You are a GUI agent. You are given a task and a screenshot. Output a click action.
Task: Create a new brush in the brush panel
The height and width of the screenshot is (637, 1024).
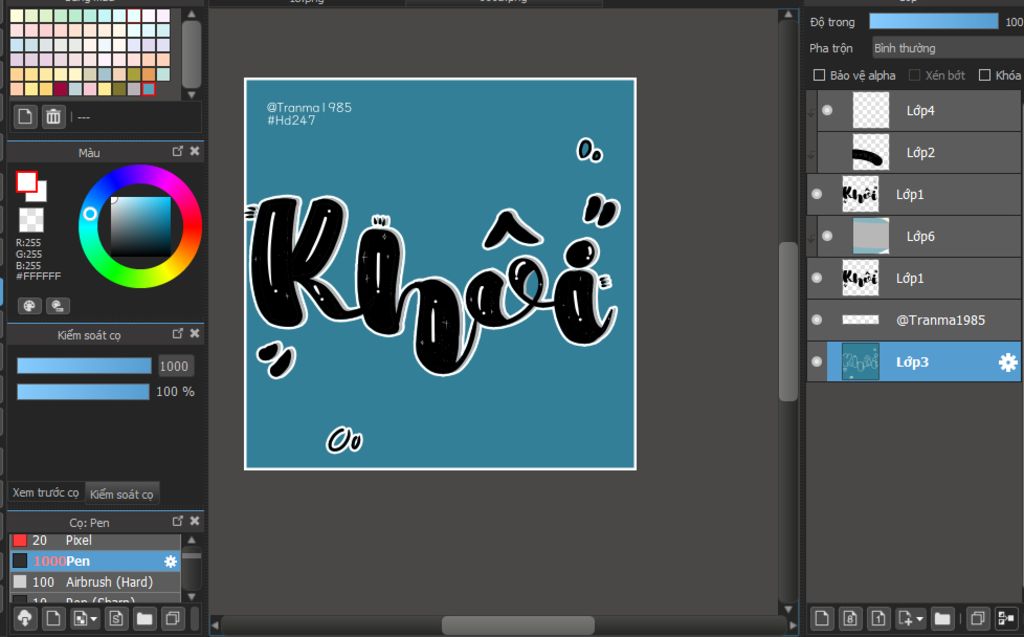(x=53, y=618)
